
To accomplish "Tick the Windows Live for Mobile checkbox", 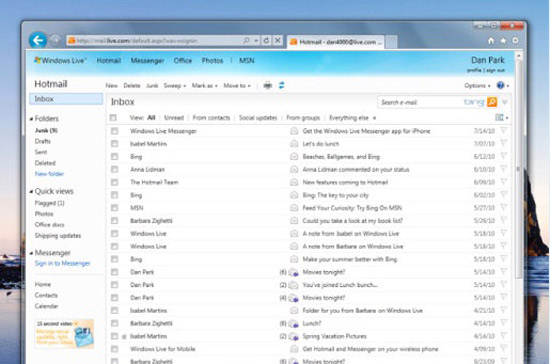I will point(114,349).
